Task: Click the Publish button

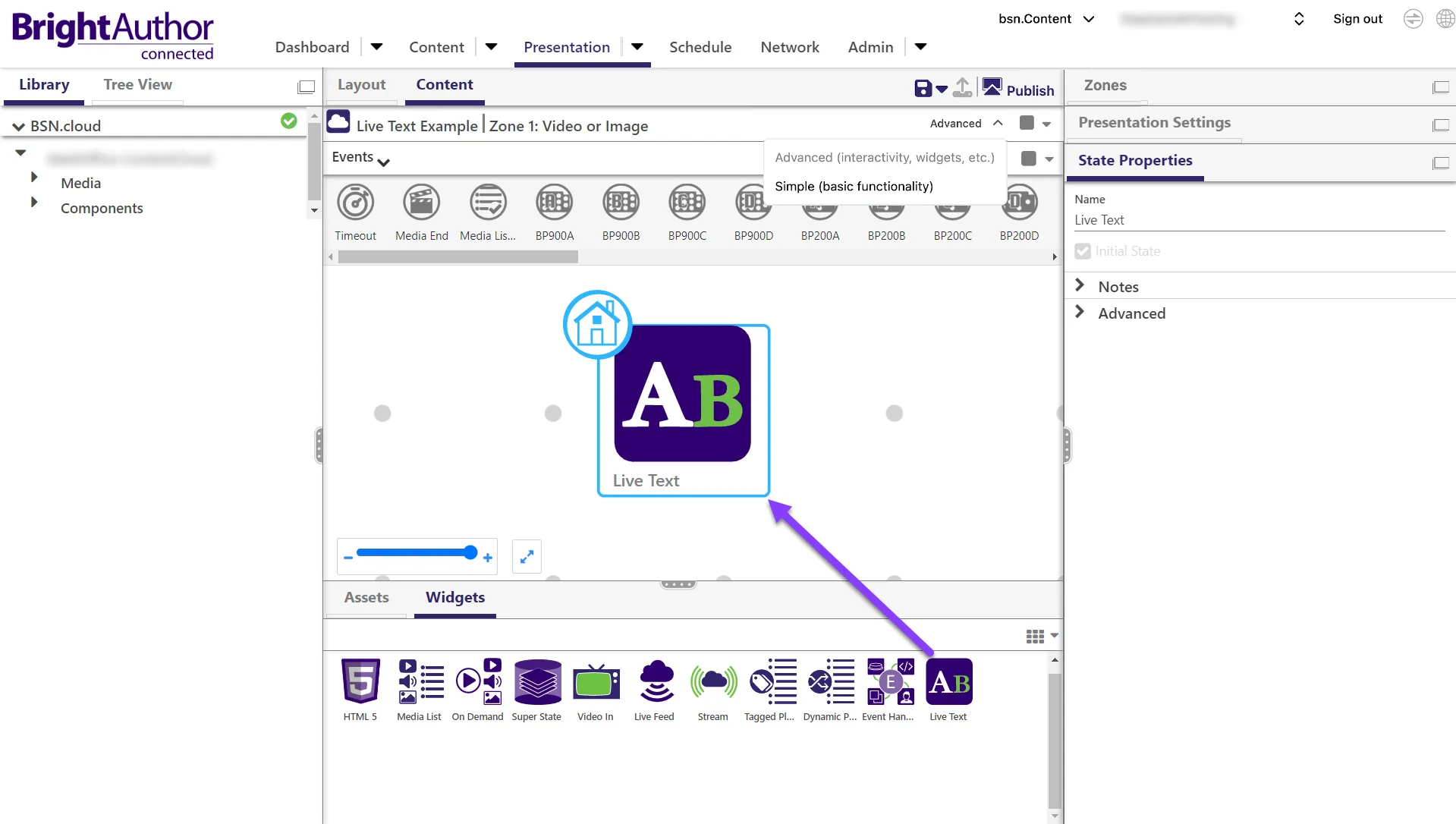Action: (1018, 89)
